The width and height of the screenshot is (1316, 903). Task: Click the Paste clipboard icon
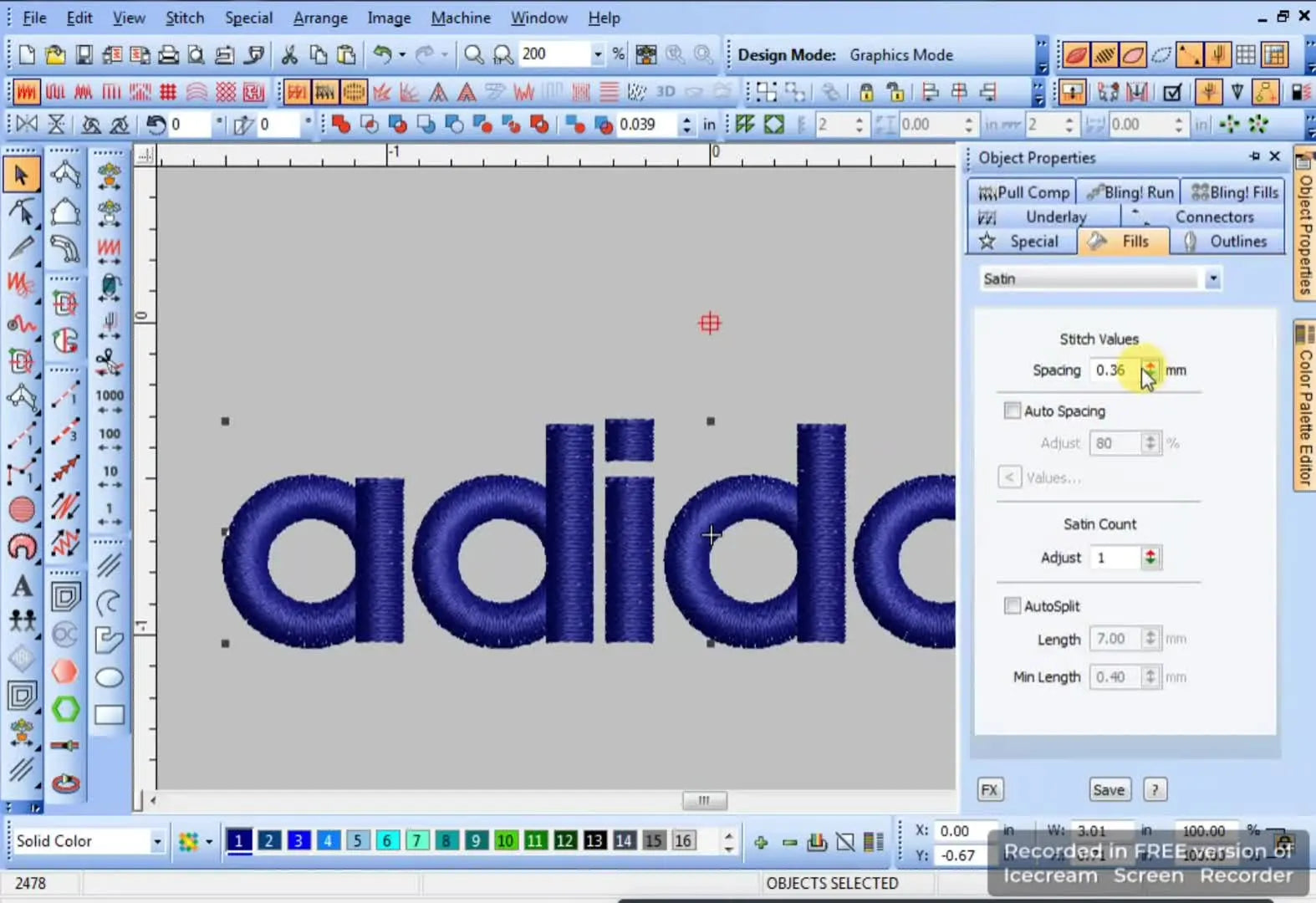346,55
